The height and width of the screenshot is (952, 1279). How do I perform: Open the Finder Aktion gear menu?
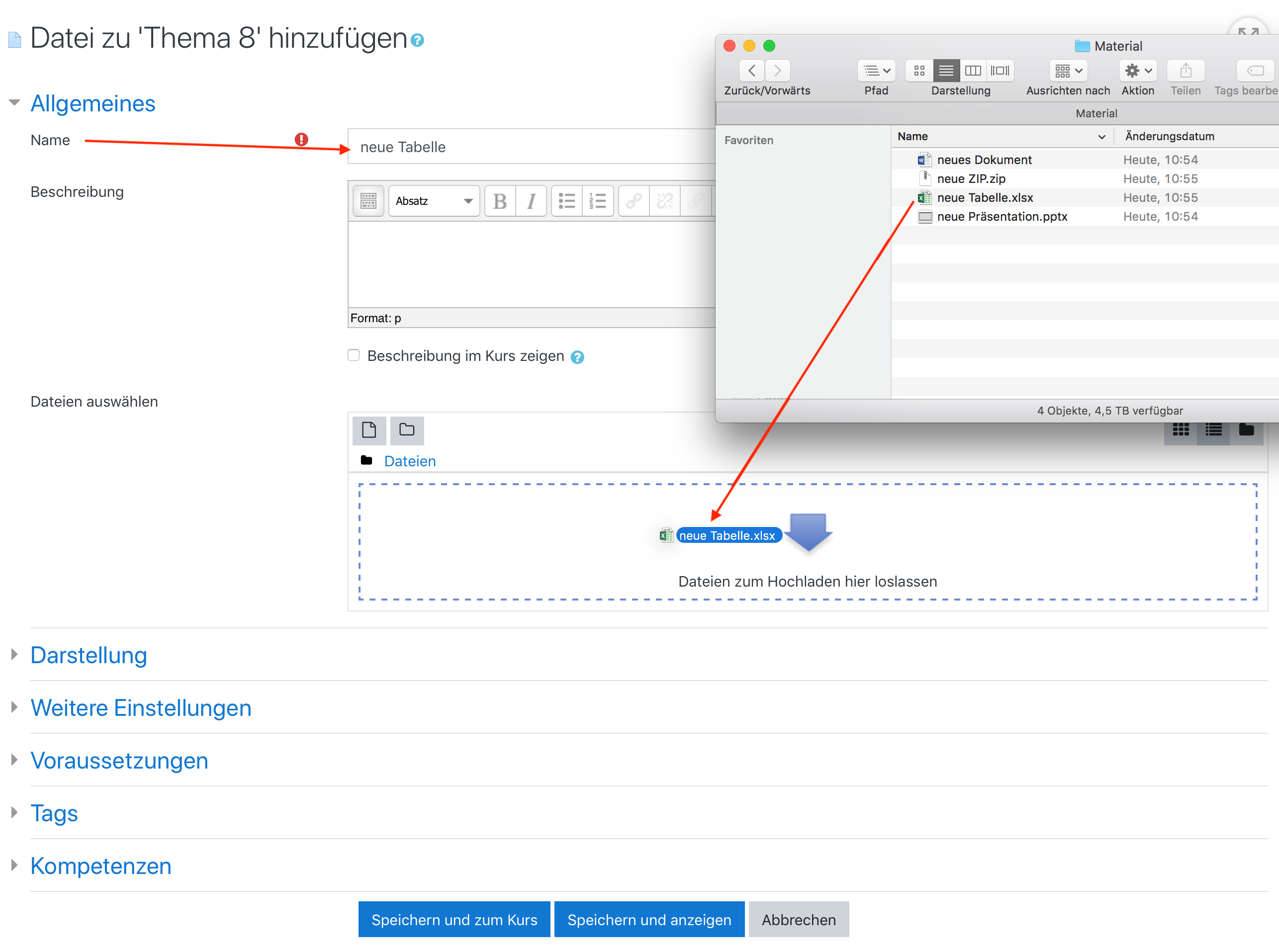pyautogui.click(x=1138, y=71)
